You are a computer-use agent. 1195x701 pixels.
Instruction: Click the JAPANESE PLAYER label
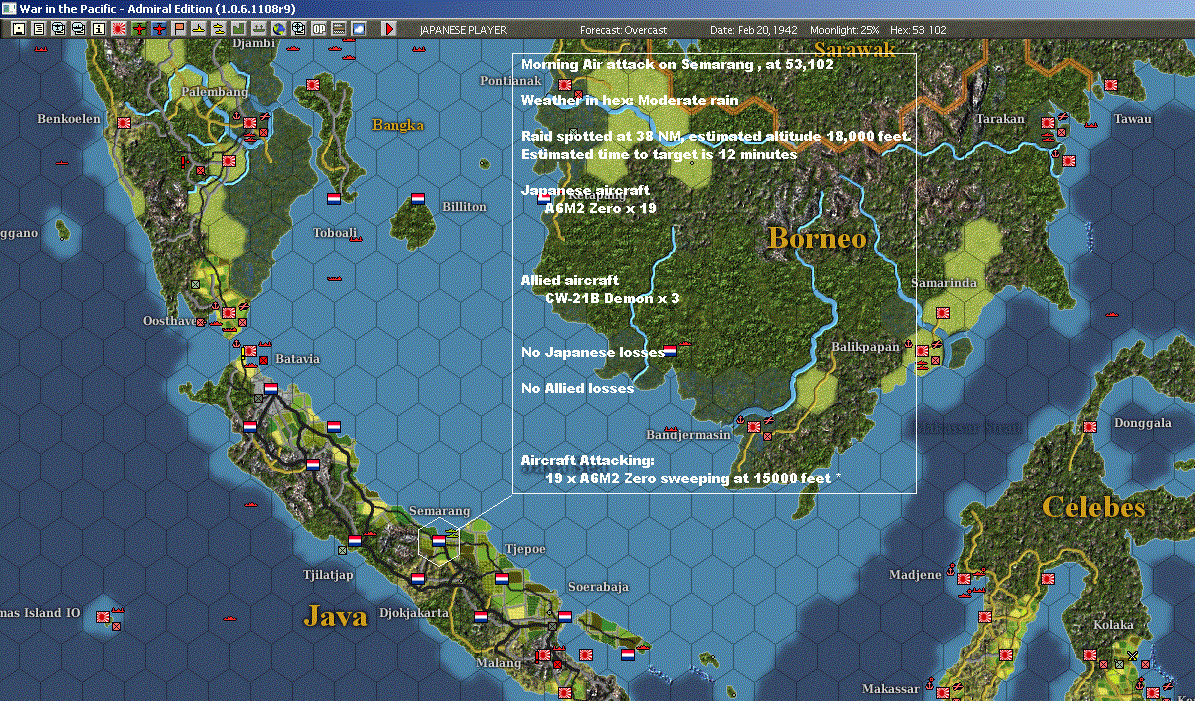[463, 30]
